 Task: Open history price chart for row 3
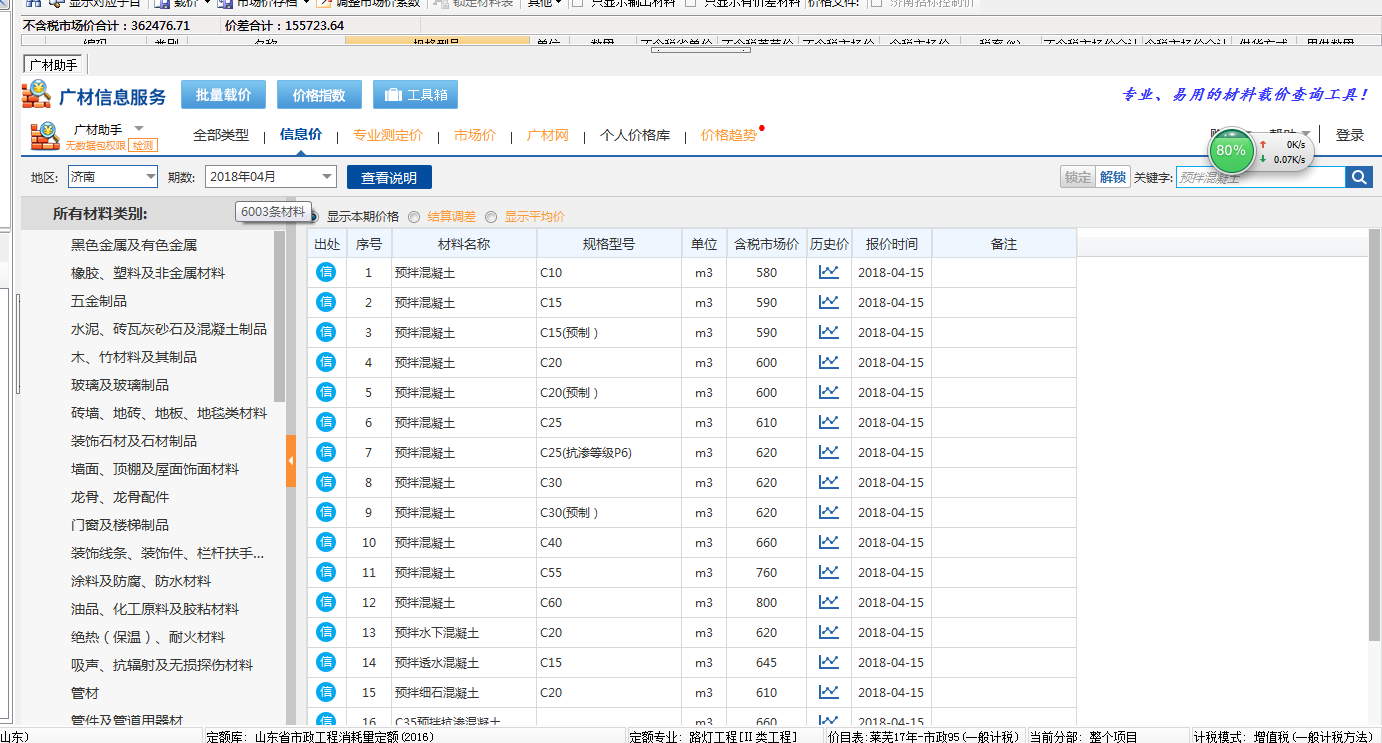click(x=829, y=332)
